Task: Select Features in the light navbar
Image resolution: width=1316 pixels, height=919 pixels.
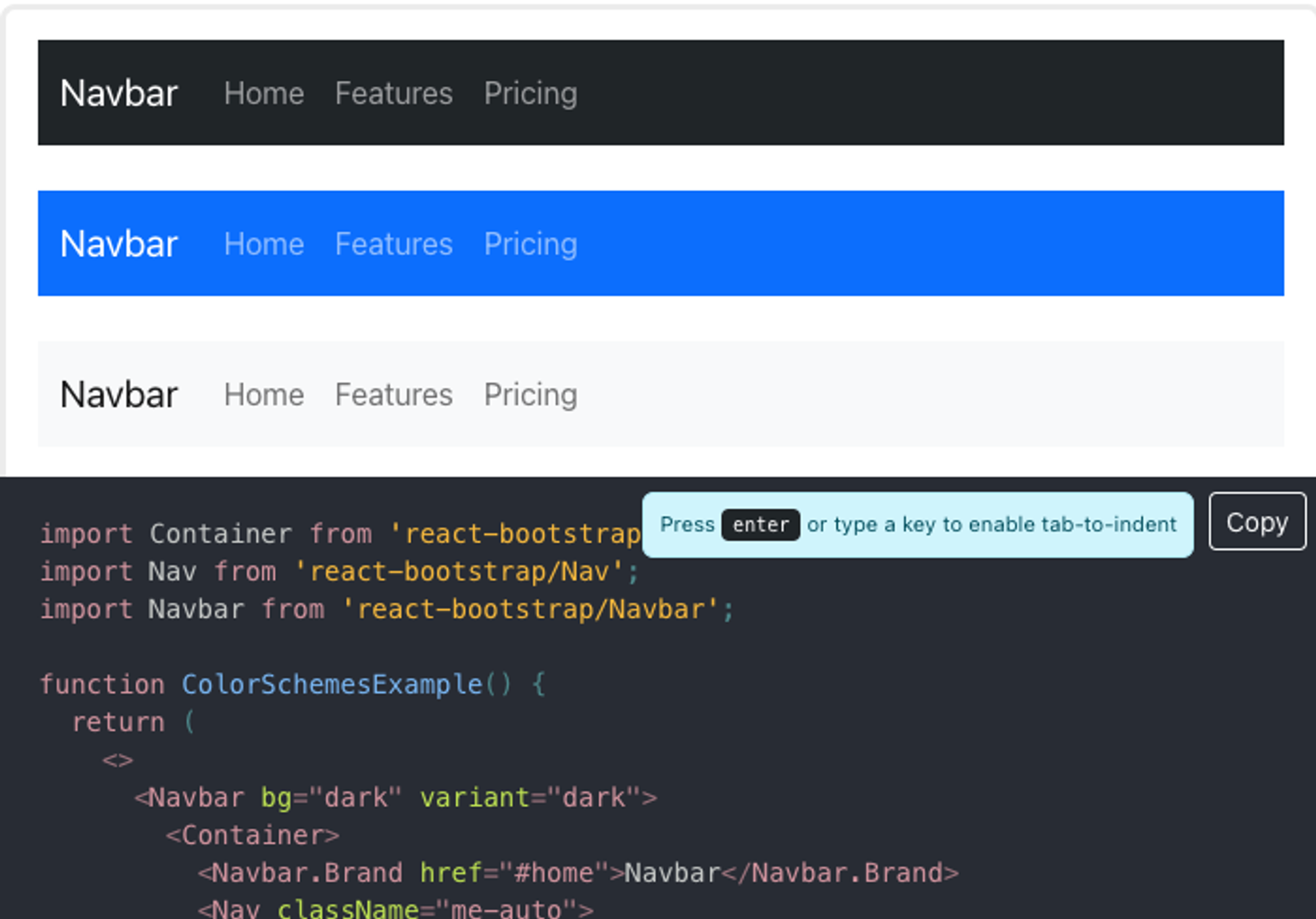Action: tap(393, 394)
